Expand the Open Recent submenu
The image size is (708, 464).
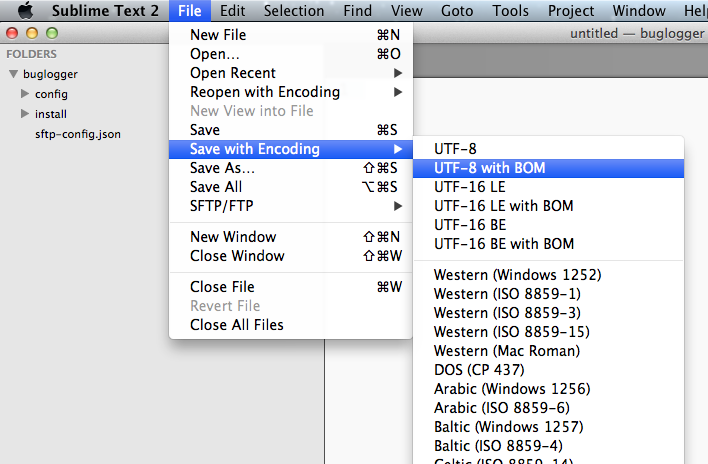click(x=291, y=73)
